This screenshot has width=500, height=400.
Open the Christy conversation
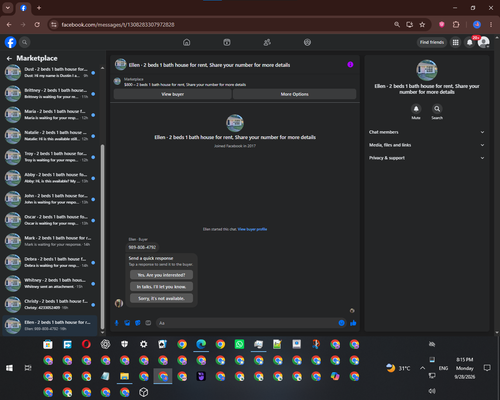click(x=50, y=304)
